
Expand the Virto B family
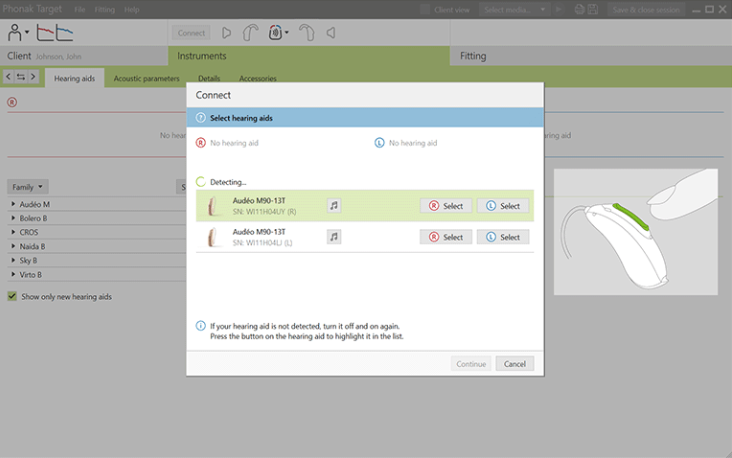tap(13, 275)
